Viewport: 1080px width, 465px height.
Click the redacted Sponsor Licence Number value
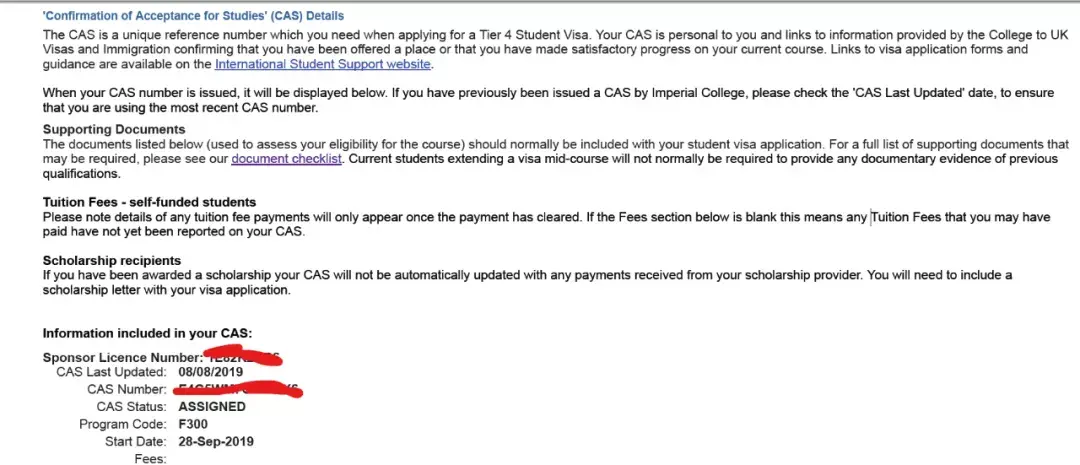242,356
